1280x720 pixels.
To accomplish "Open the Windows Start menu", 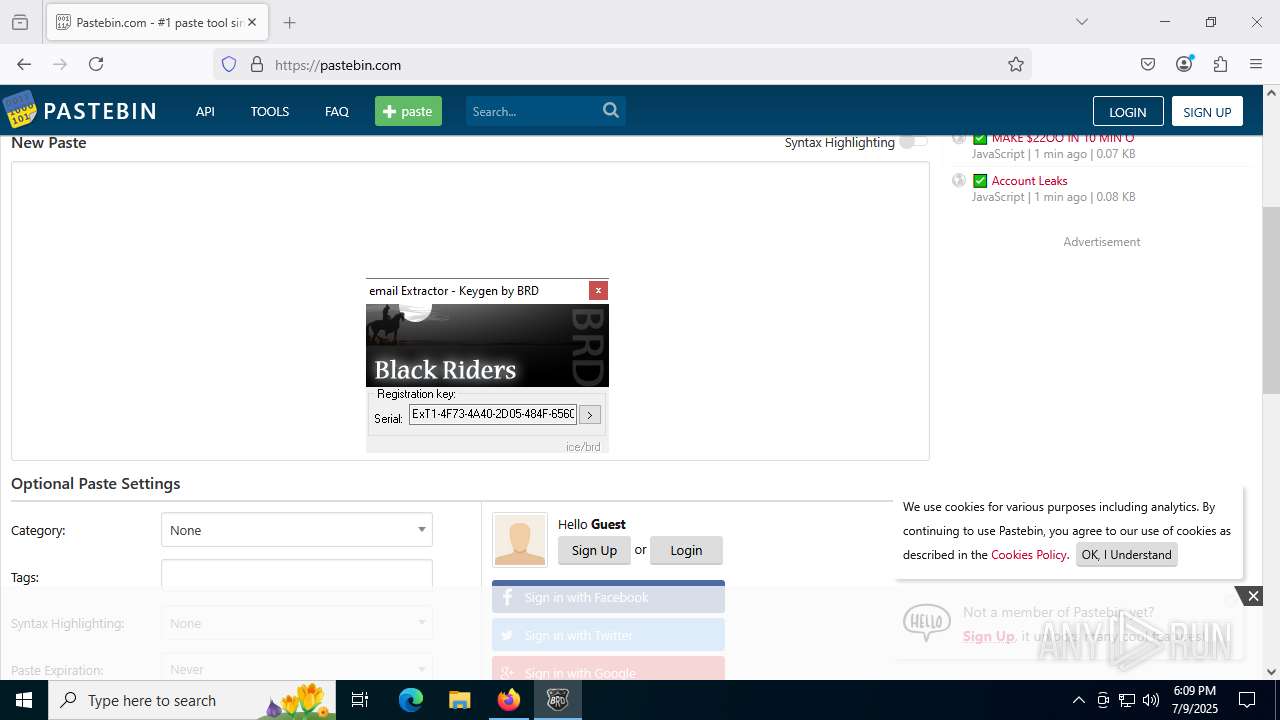I will [24, 700].
